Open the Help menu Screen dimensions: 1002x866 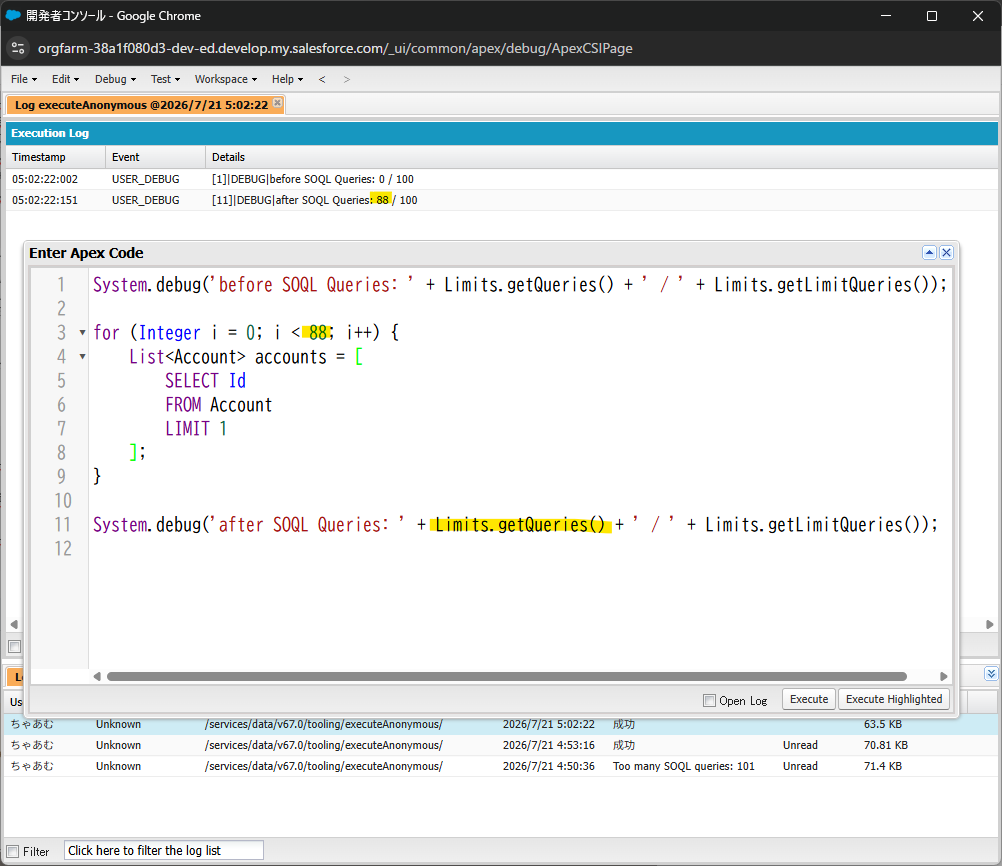tap(287, 79)
